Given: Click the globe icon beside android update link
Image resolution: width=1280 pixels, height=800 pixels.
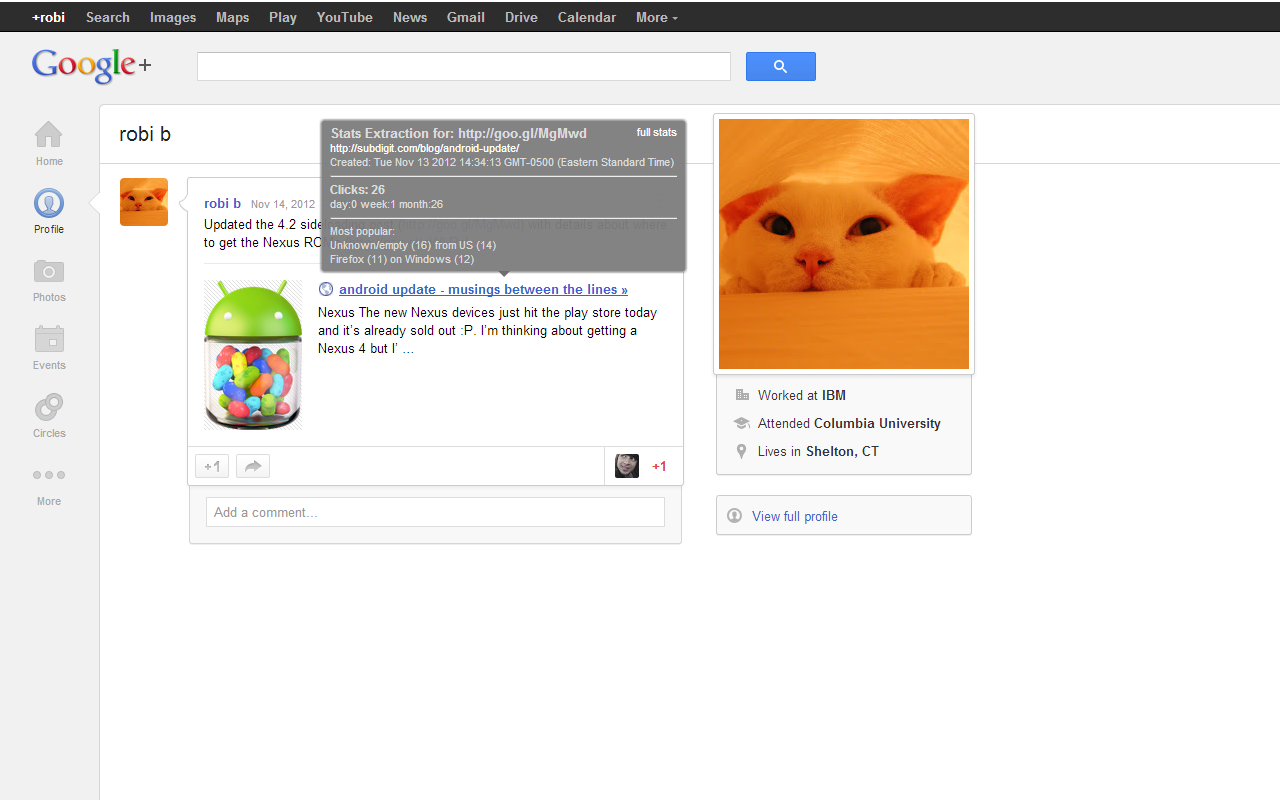Looking at the screenshot, I should (326, 289).
